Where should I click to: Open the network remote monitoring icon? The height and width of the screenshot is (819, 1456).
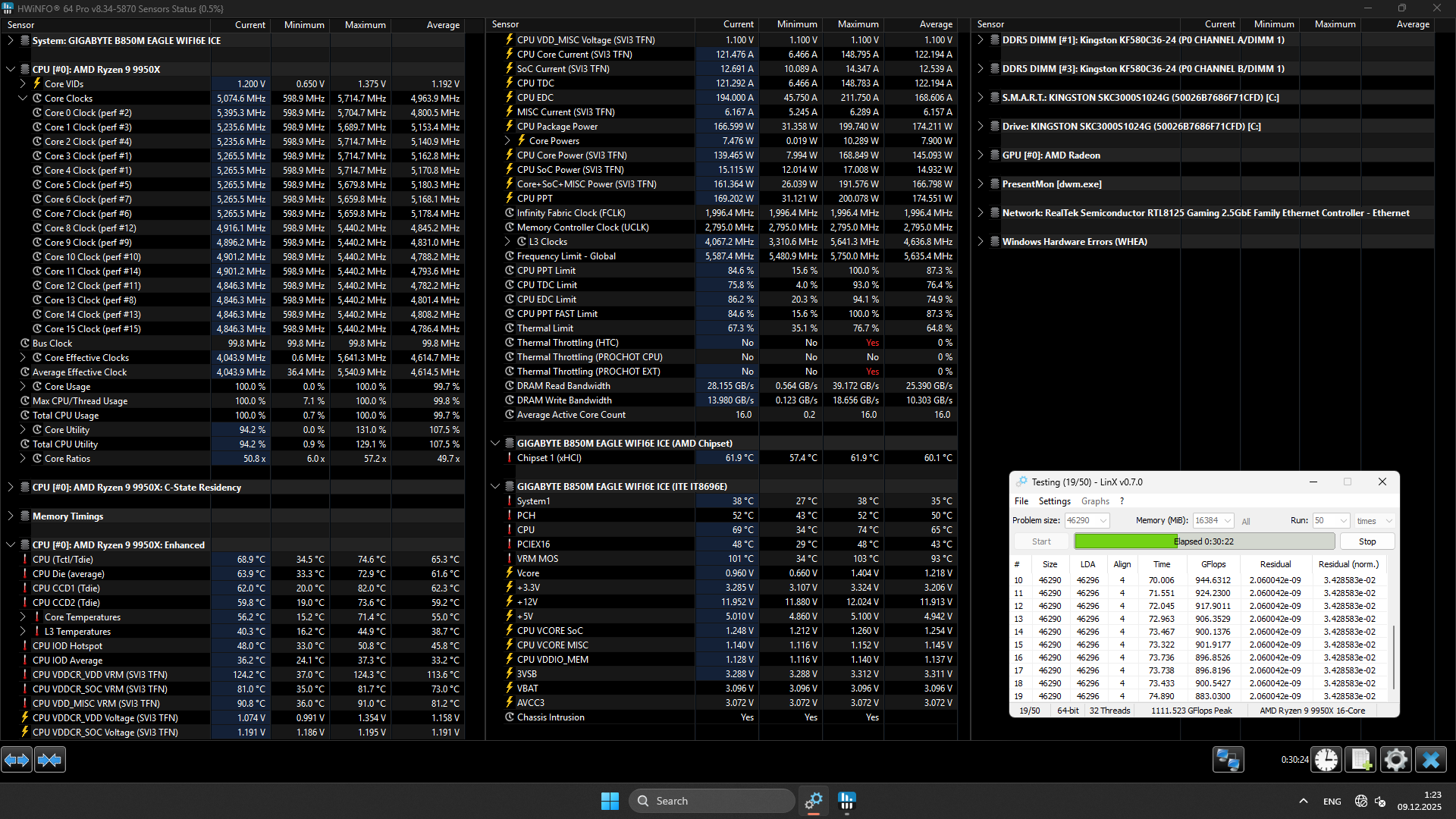click(x=1228, y=760)
